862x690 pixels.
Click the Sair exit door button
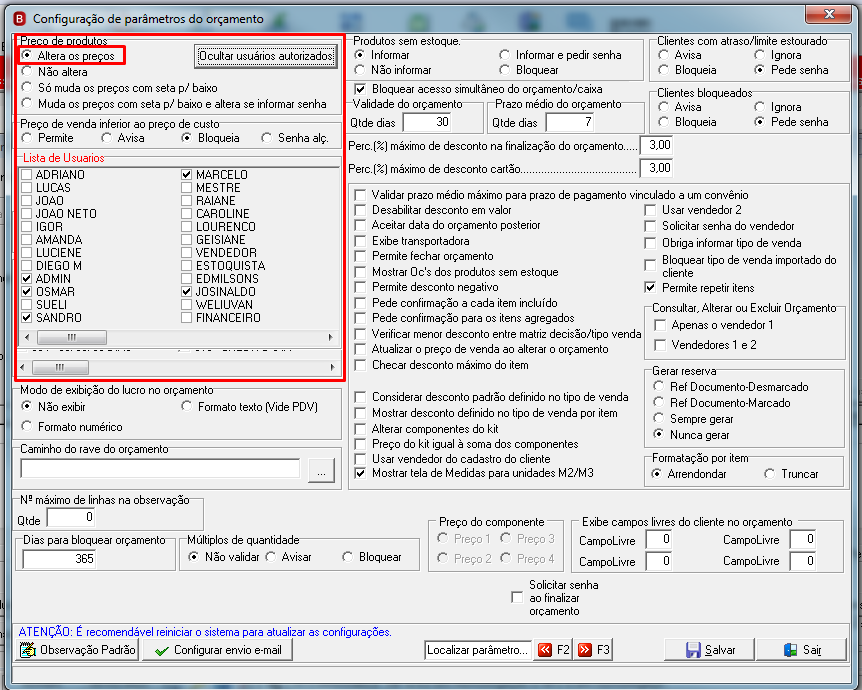point(802,650)
